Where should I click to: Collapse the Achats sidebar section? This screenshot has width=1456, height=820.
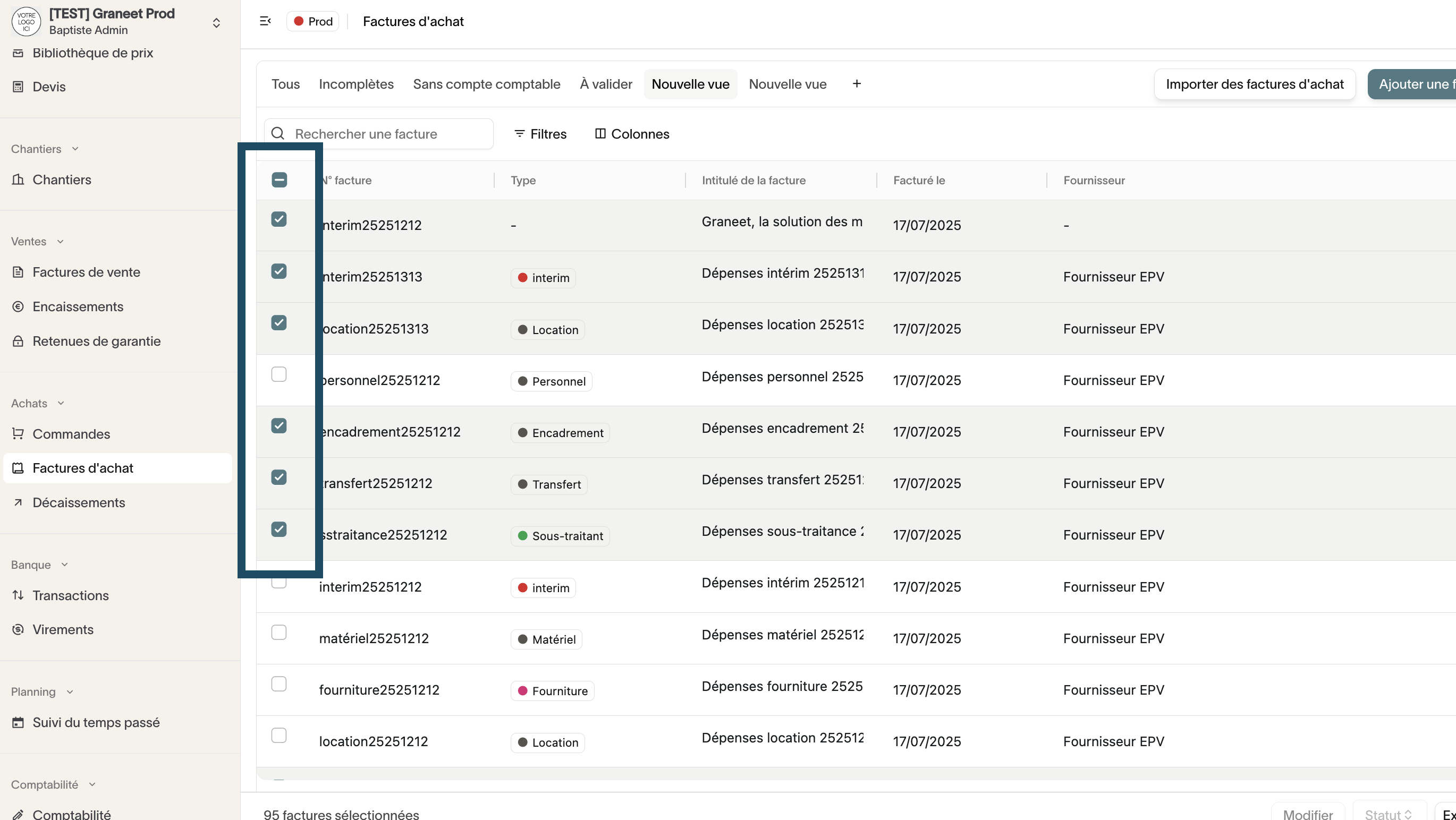click(61, 403)
